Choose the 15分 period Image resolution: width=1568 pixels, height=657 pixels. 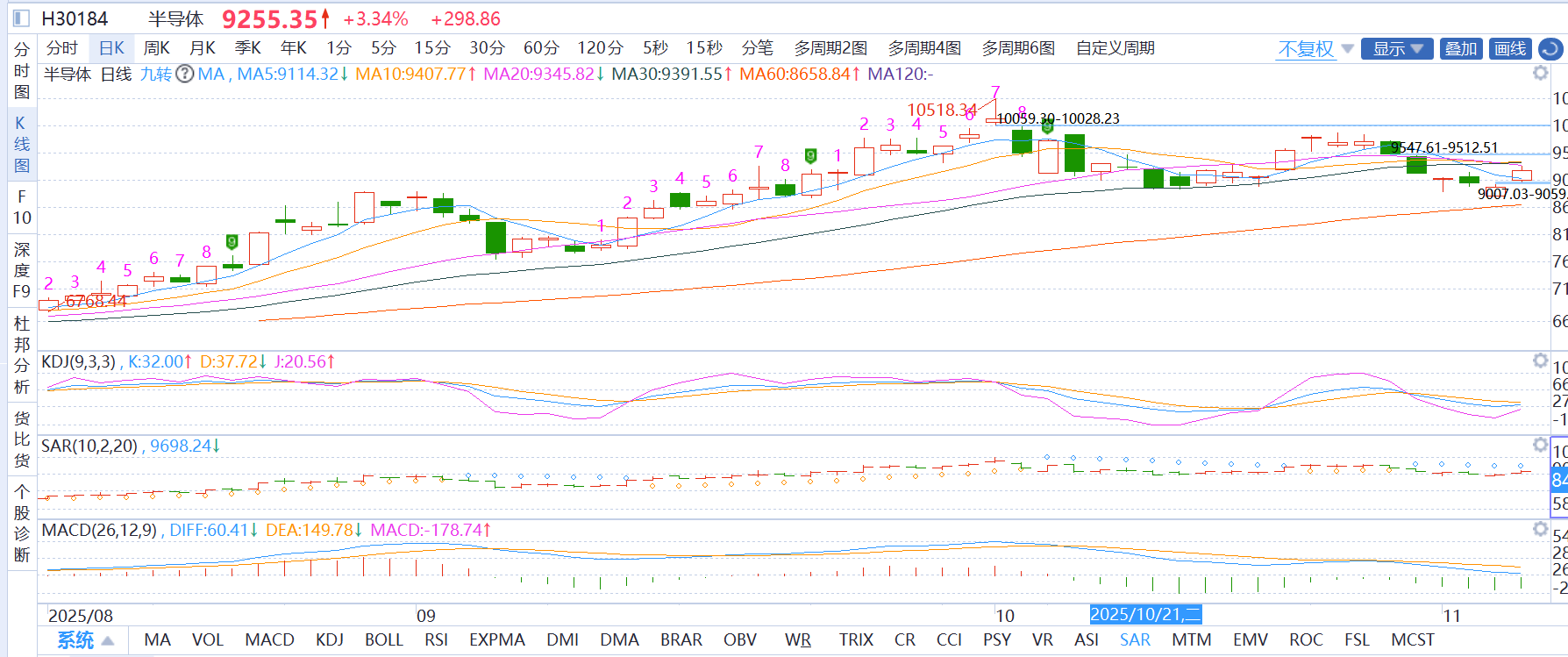tap(432, 48)
